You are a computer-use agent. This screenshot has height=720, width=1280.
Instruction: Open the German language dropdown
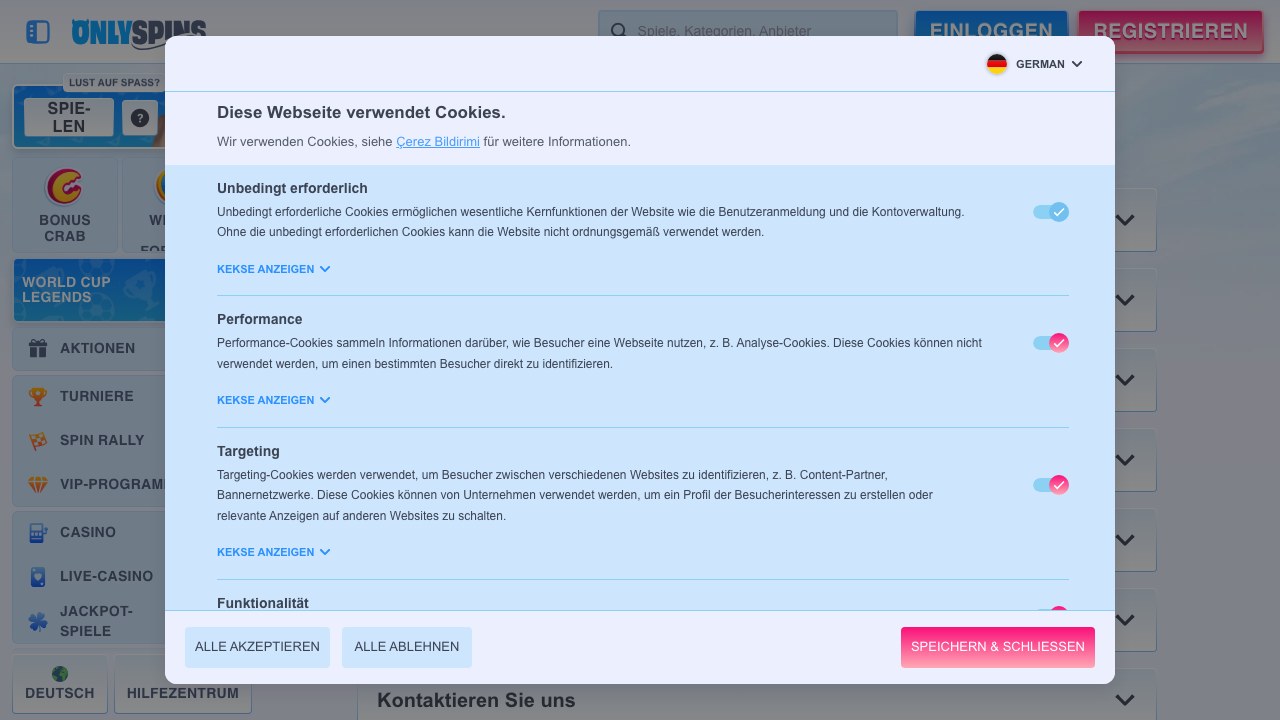click(x=1034, y=64)
